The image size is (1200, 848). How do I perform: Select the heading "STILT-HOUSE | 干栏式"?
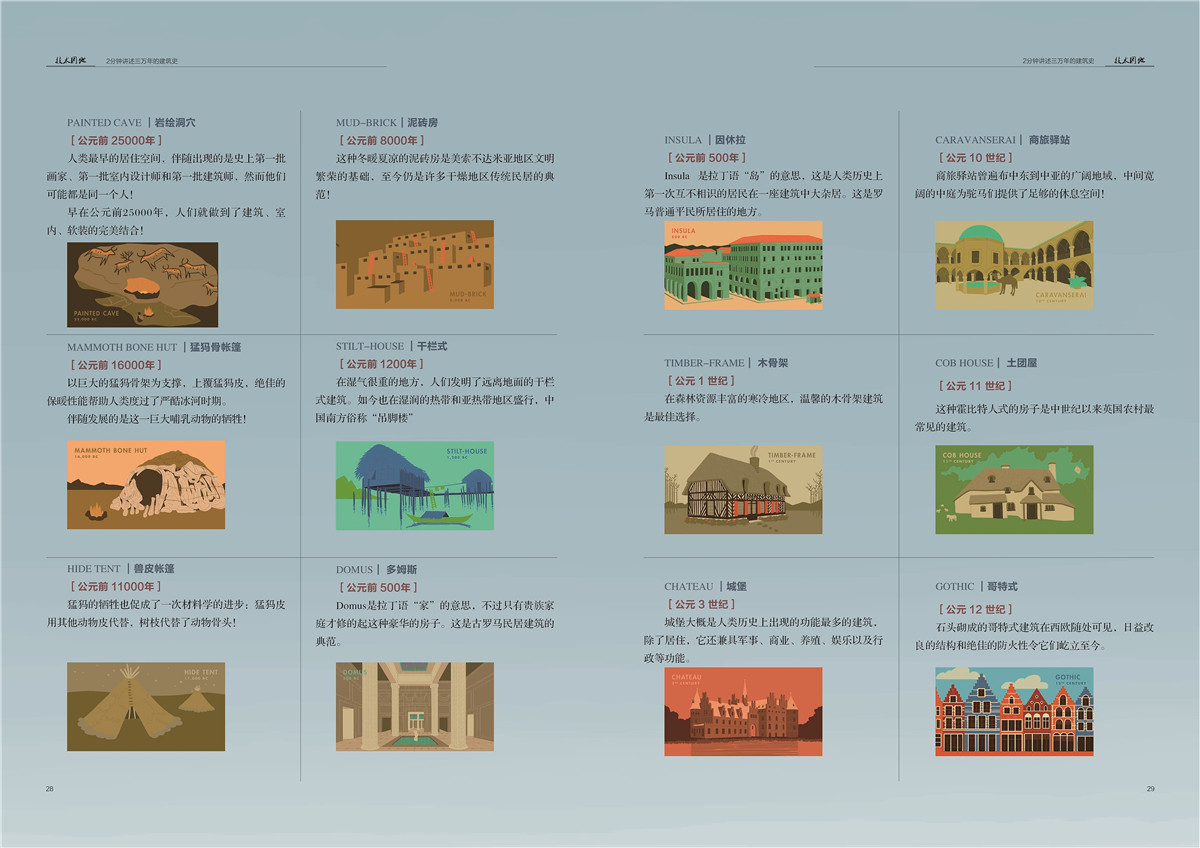click(x=391, y=346)
